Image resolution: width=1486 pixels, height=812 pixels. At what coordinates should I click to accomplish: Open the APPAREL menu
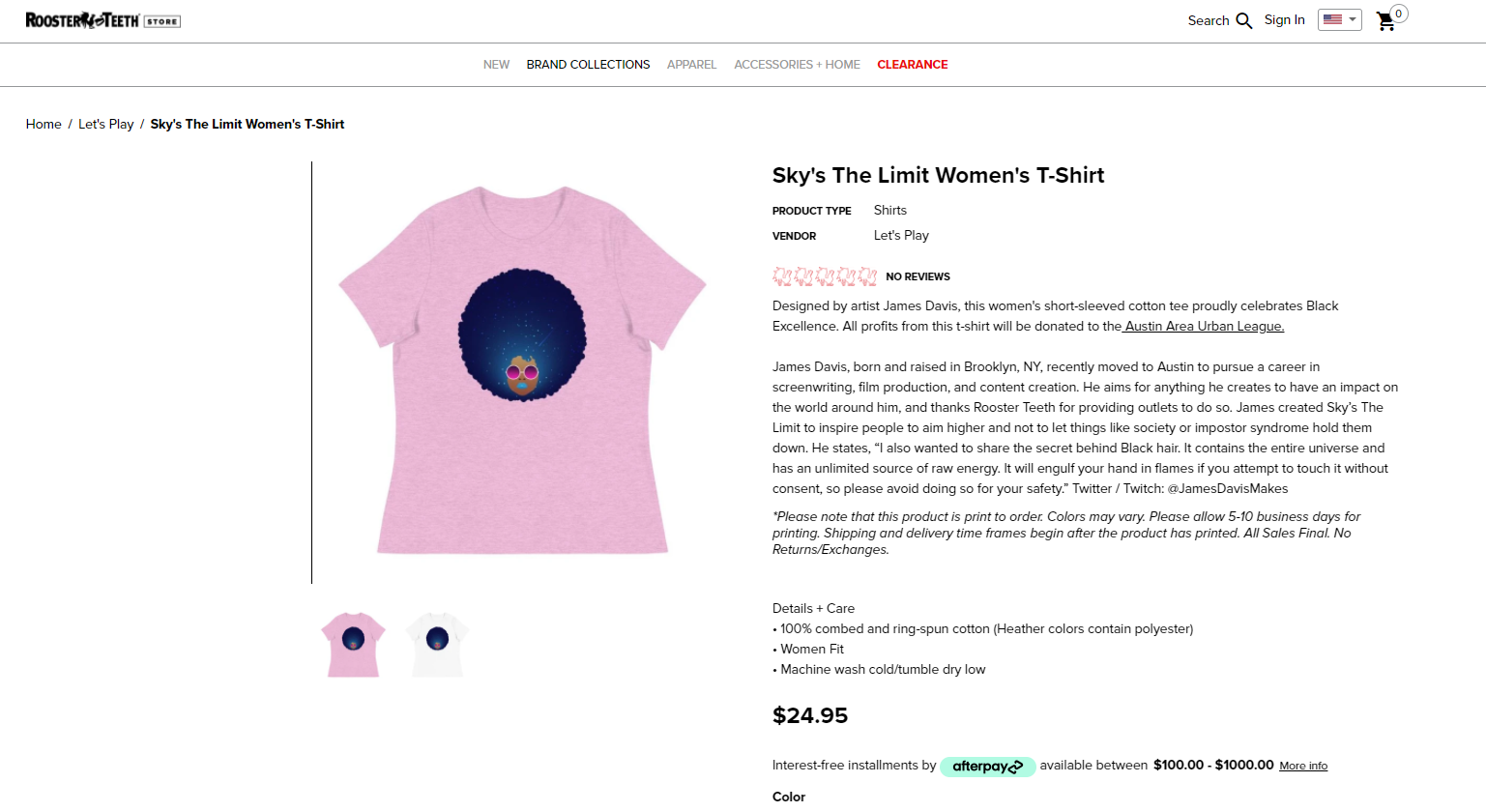point(692,65)
